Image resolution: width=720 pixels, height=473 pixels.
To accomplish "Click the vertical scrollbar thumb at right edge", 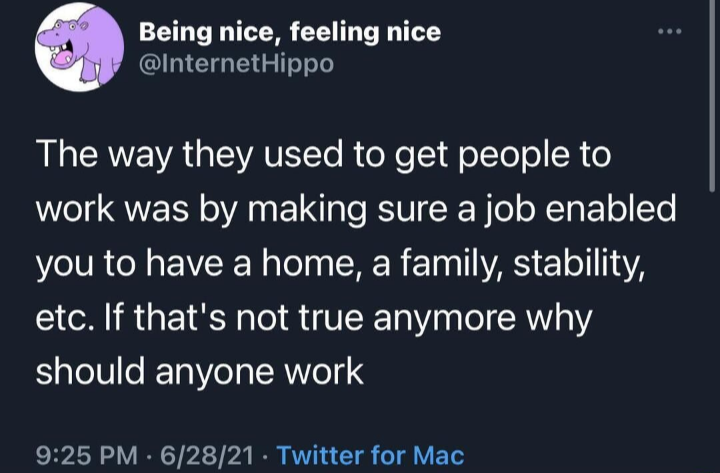I will click(x=712, y=96).
